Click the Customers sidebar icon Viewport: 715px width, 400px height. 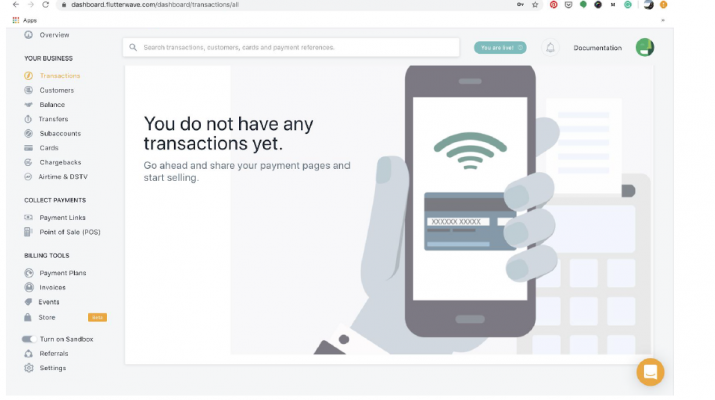tap(28, 90)
